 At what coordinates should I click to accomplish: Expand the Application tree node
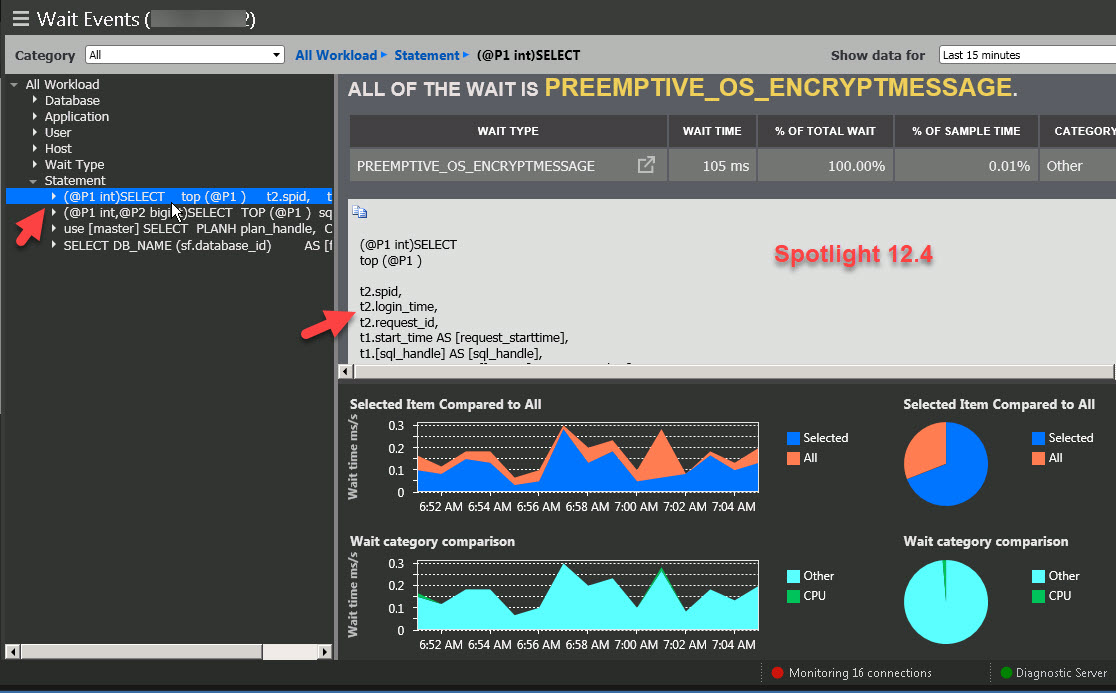point(35,116)
